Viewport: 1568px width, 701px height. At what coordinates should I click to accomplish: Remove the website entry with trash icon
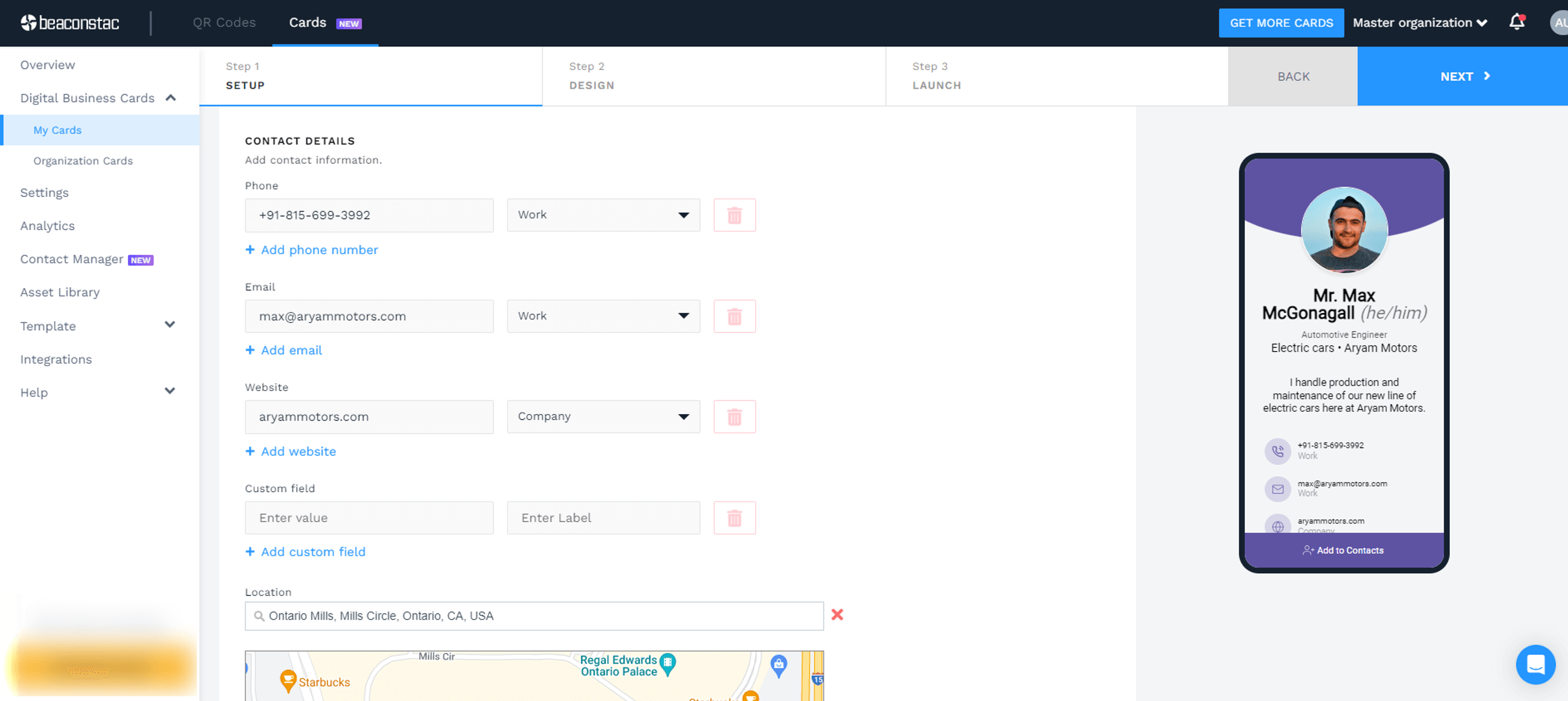pos(734,417)
